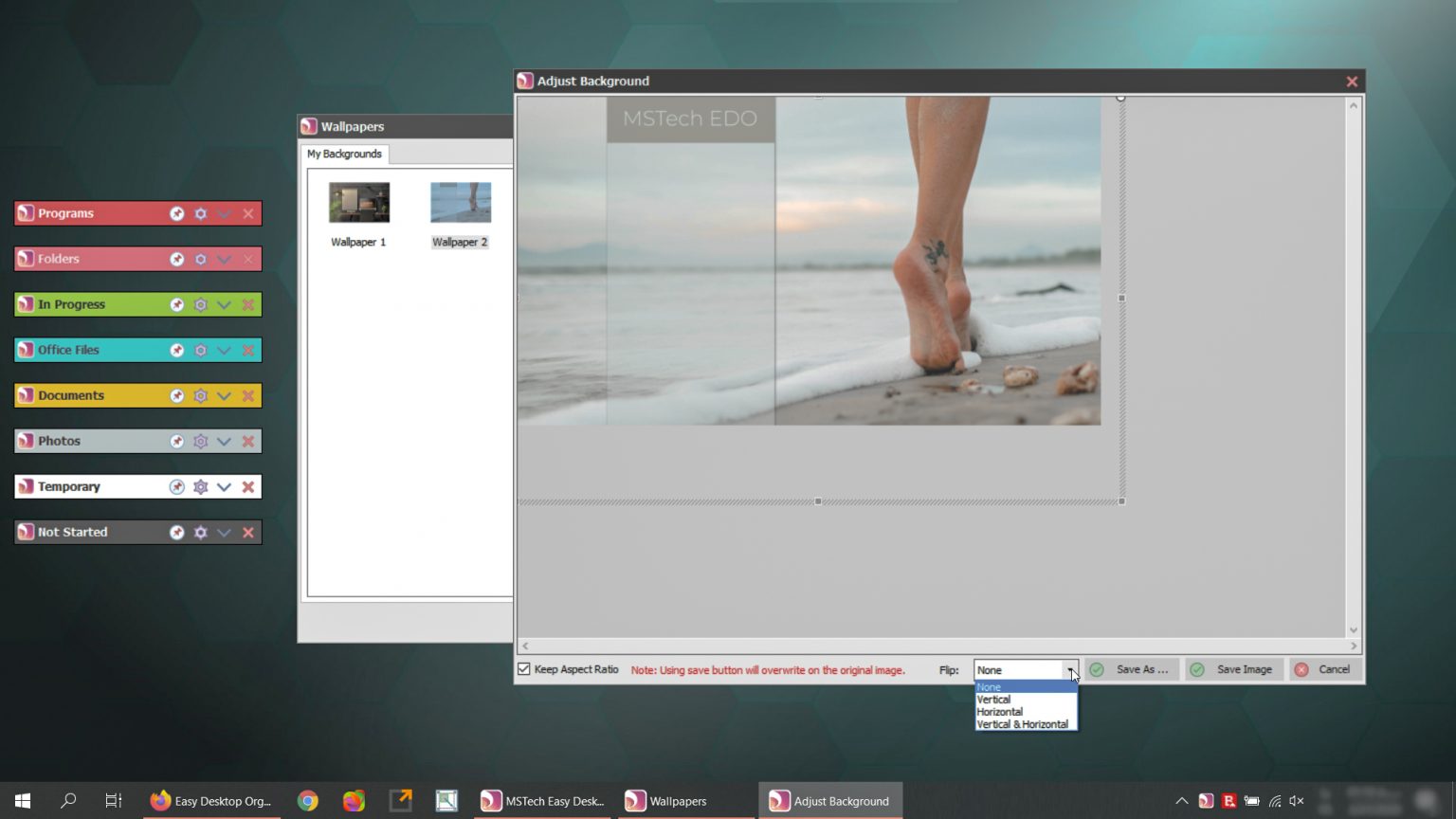Click the Save Image button
The image size is (1456, 819).
1234,669
